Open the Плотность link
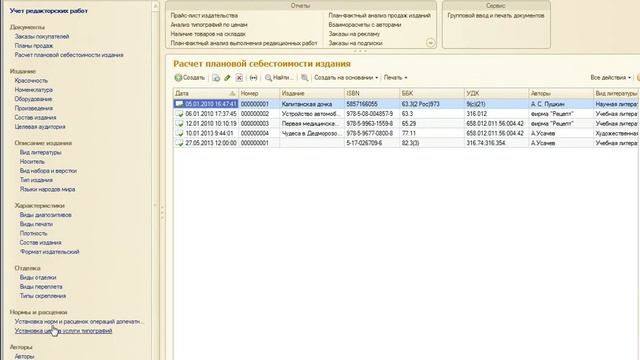Image resolution: width=640 pixels, height=360 pixels. 33,233
